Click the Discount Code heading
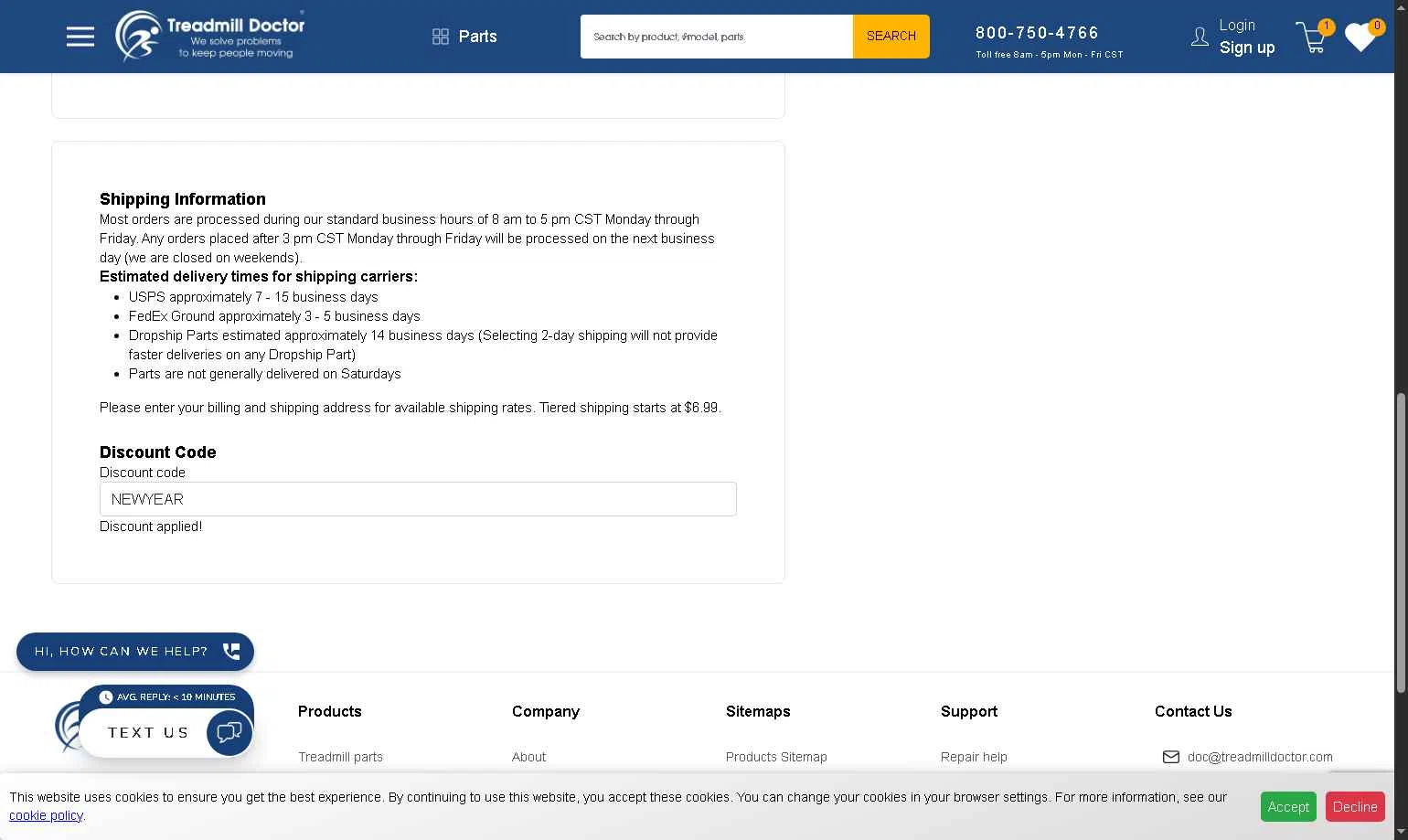This screenshot has width=1408, height=840. [158, 452]
